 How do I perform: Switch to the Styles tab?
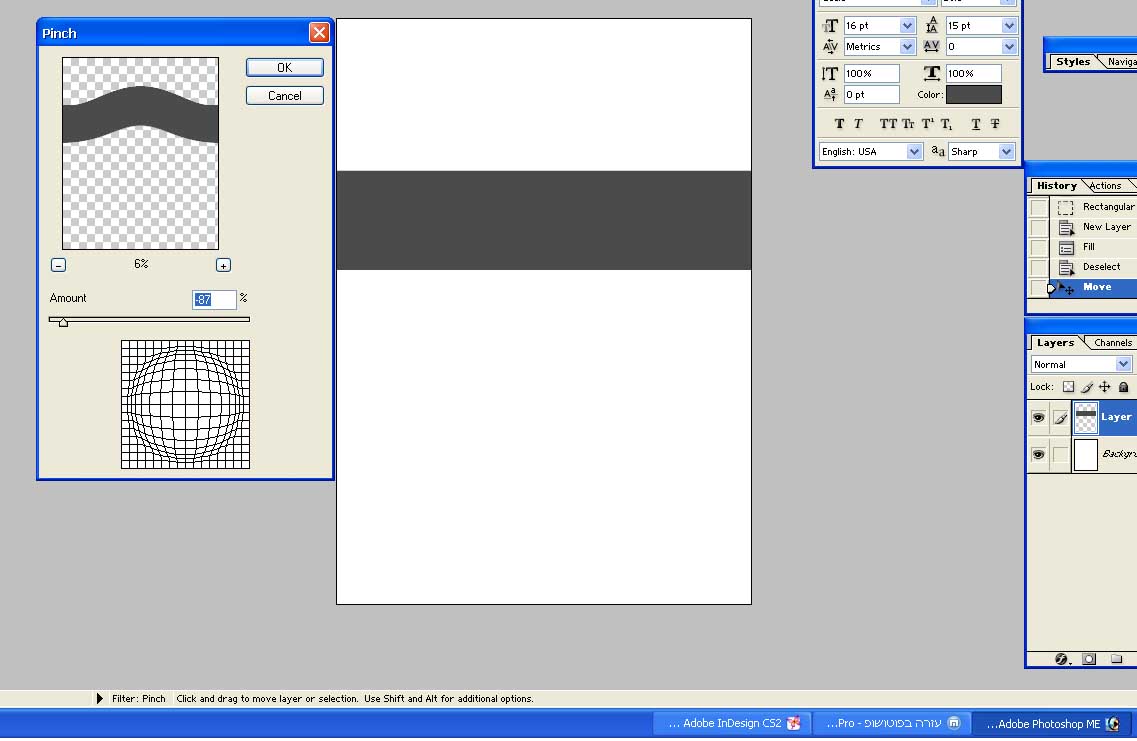pos(1072,62)
